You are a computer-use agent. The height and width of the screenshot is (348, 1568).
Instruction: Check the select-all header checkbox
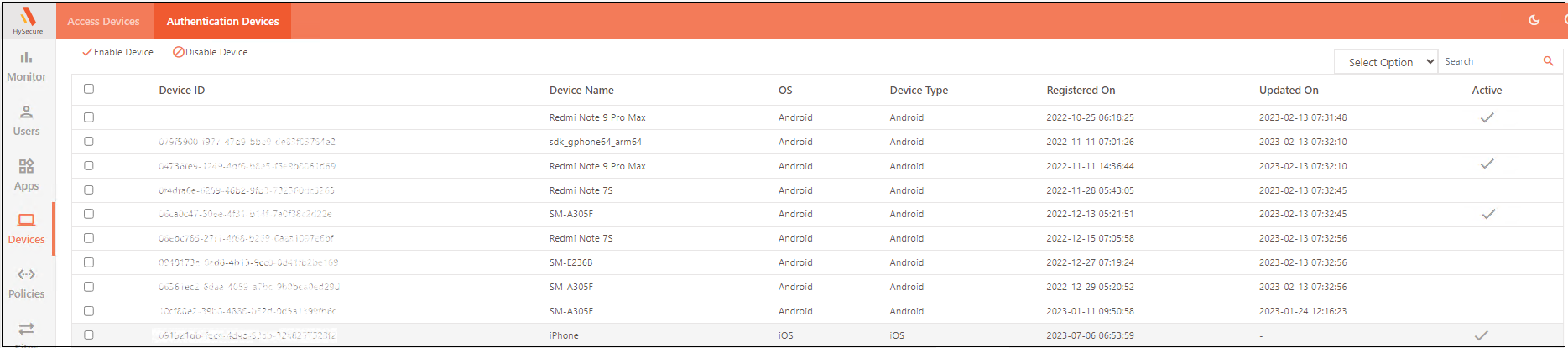89,89
